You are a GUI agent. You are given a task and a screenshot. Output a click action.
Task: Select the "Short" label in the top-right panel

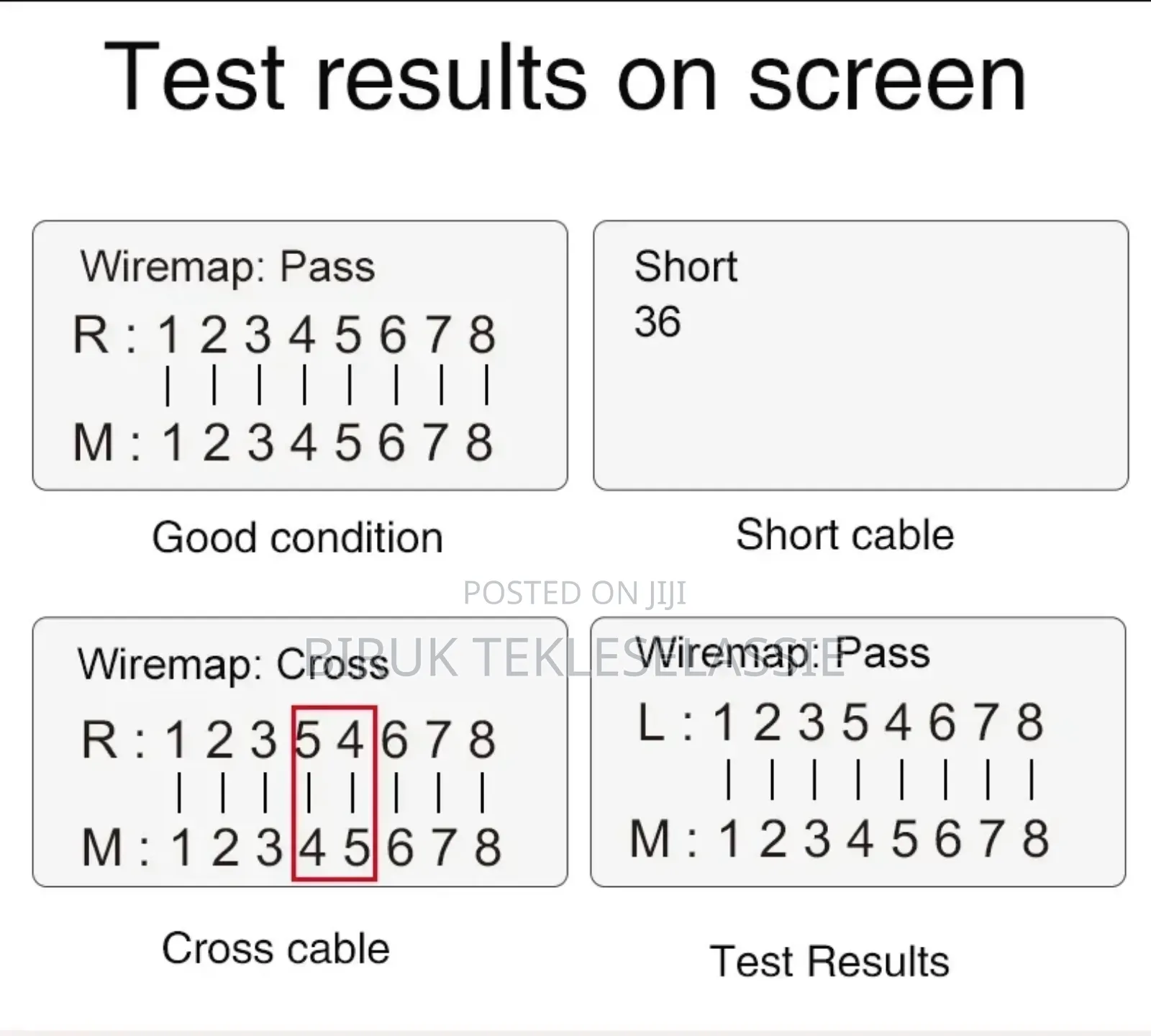pyautogui.click(x=686, y=266)
